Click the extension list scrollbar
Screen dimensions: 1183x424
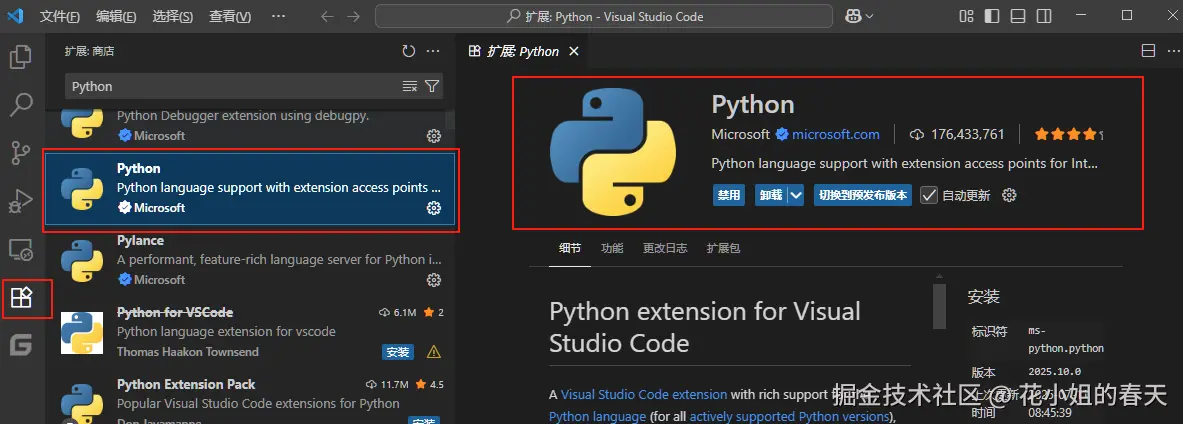[450, 118]
